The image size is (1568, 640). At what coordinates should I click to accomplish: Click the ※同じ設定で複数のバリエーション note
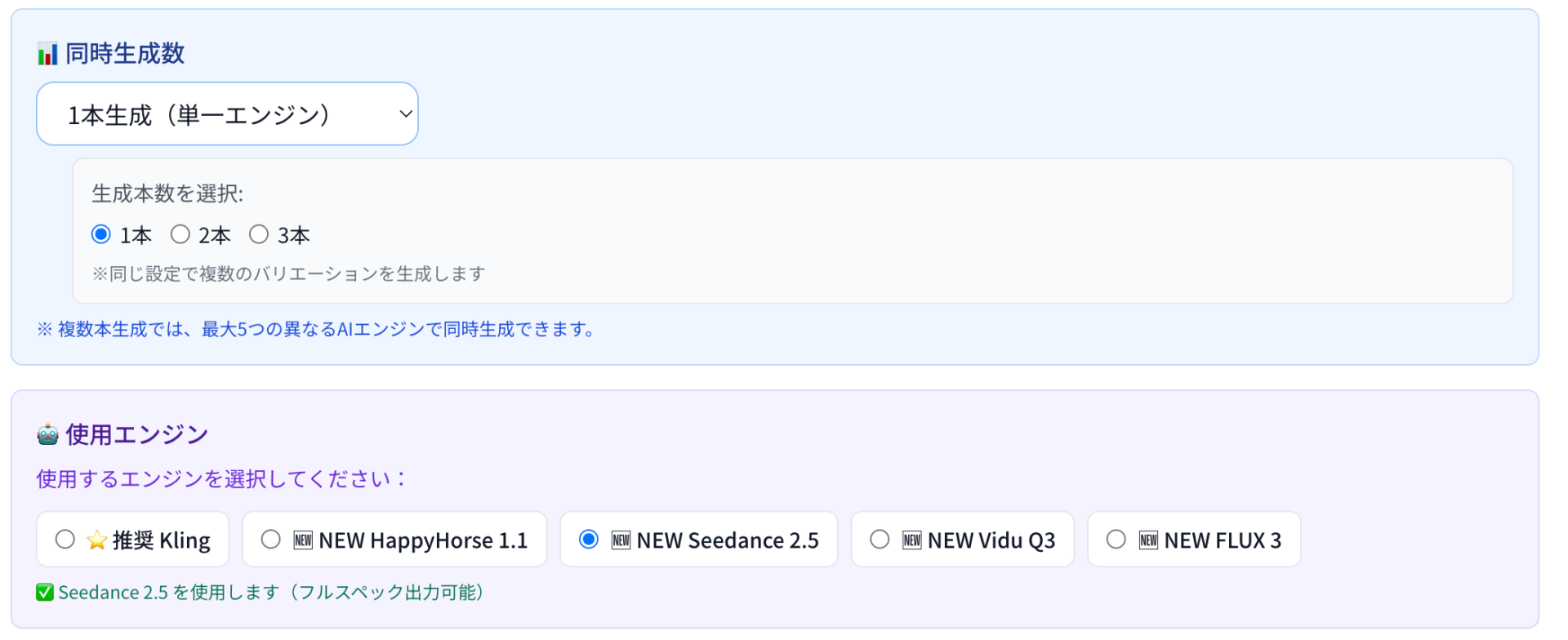click(x=288, y=273)
